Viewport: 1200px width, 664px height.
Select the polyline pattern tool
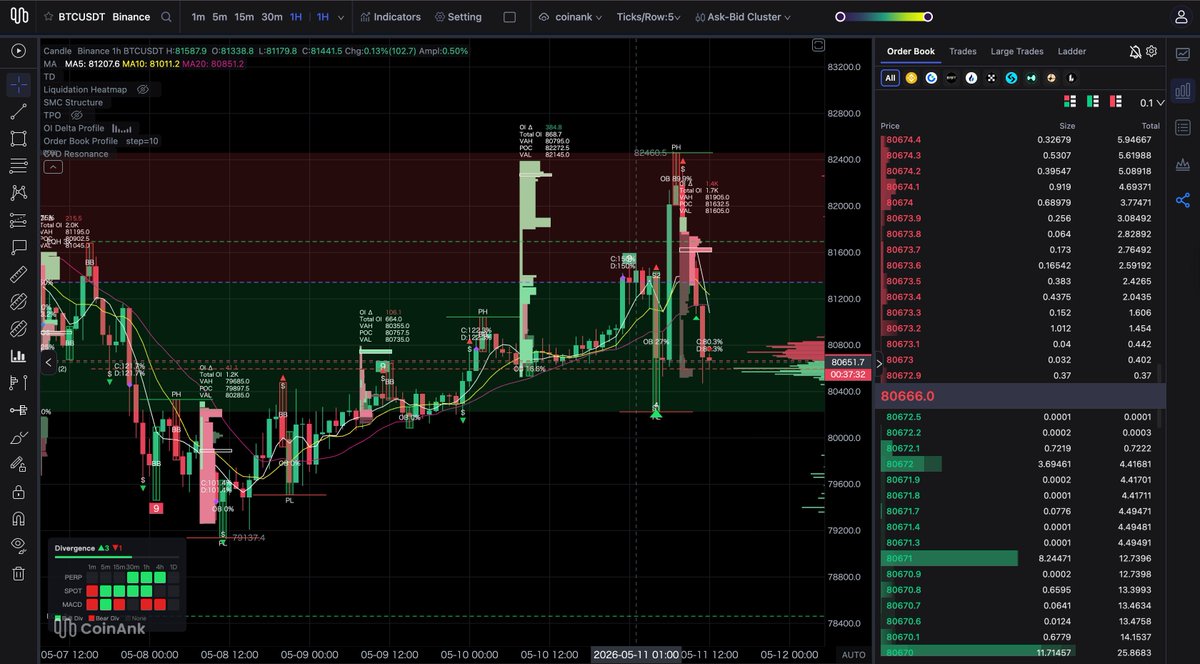tap(18, 193)
